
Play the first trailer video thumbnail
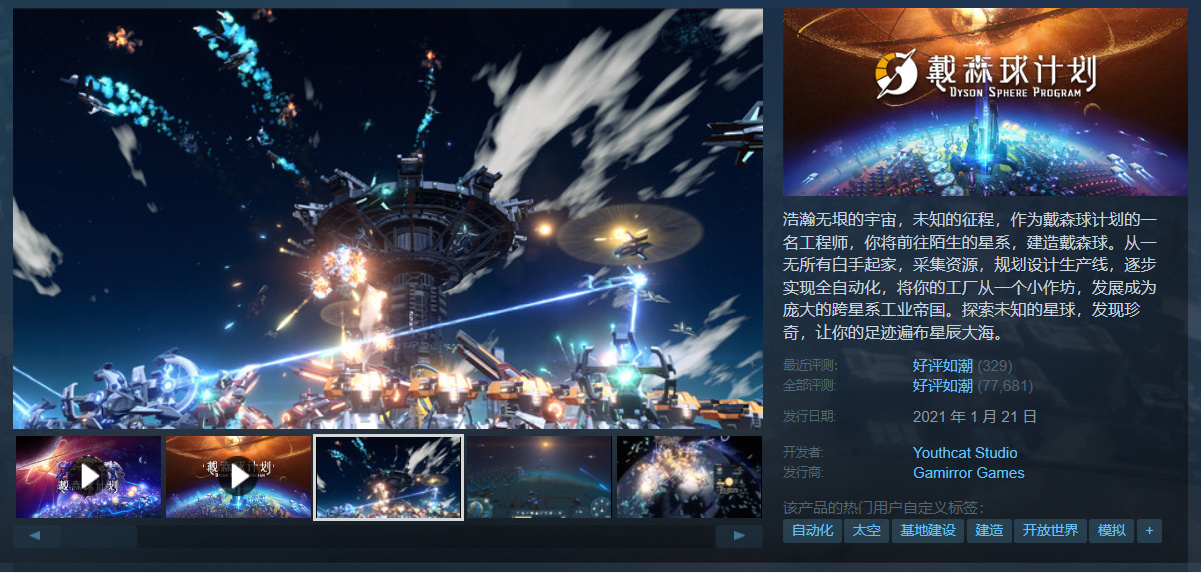pyautogui.click(x=88, y=476)
